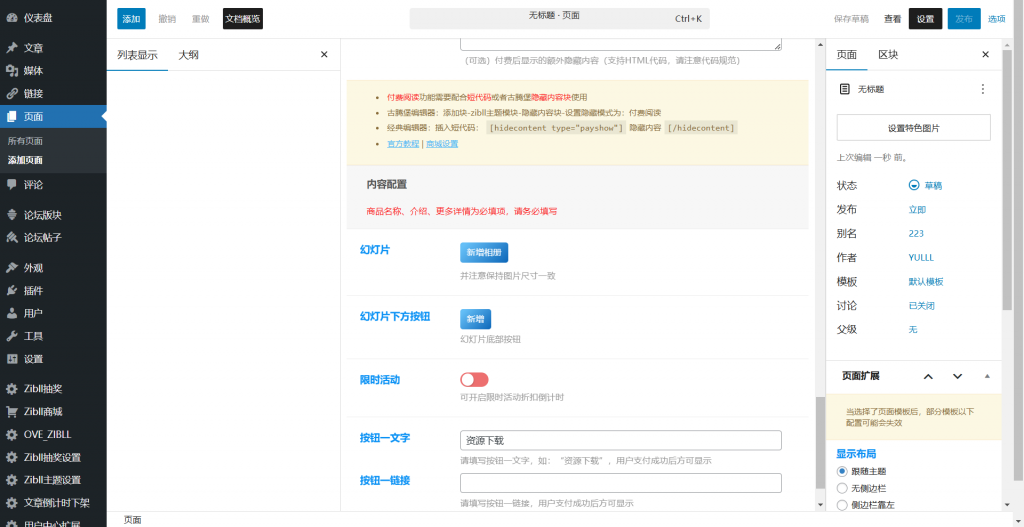1024x527 pixels.
Task: Open the 仪表盘 dashboard icon
Action: click(12, 18)
